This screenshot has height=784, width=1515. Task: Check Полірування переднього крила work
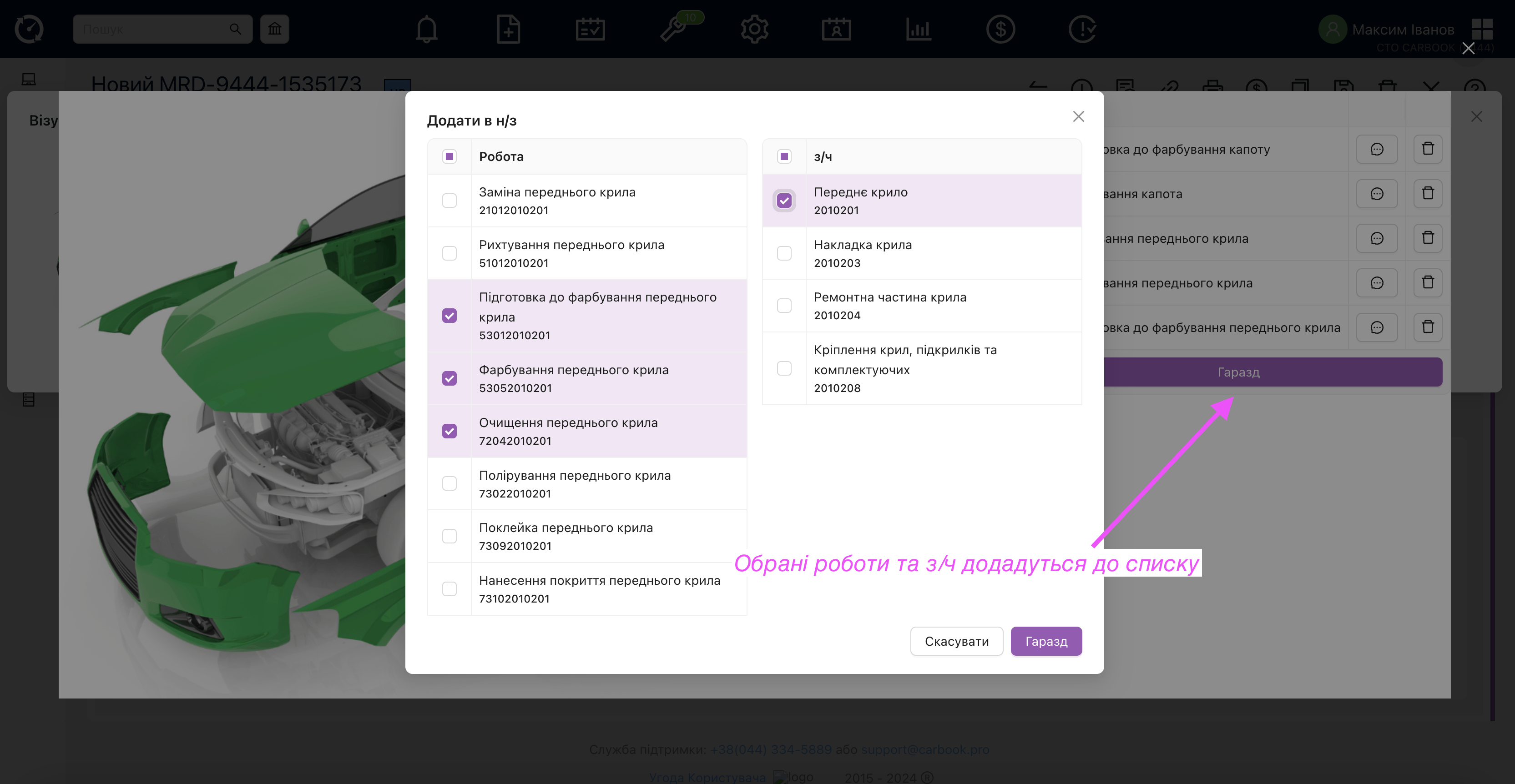[x=449, y=484]
